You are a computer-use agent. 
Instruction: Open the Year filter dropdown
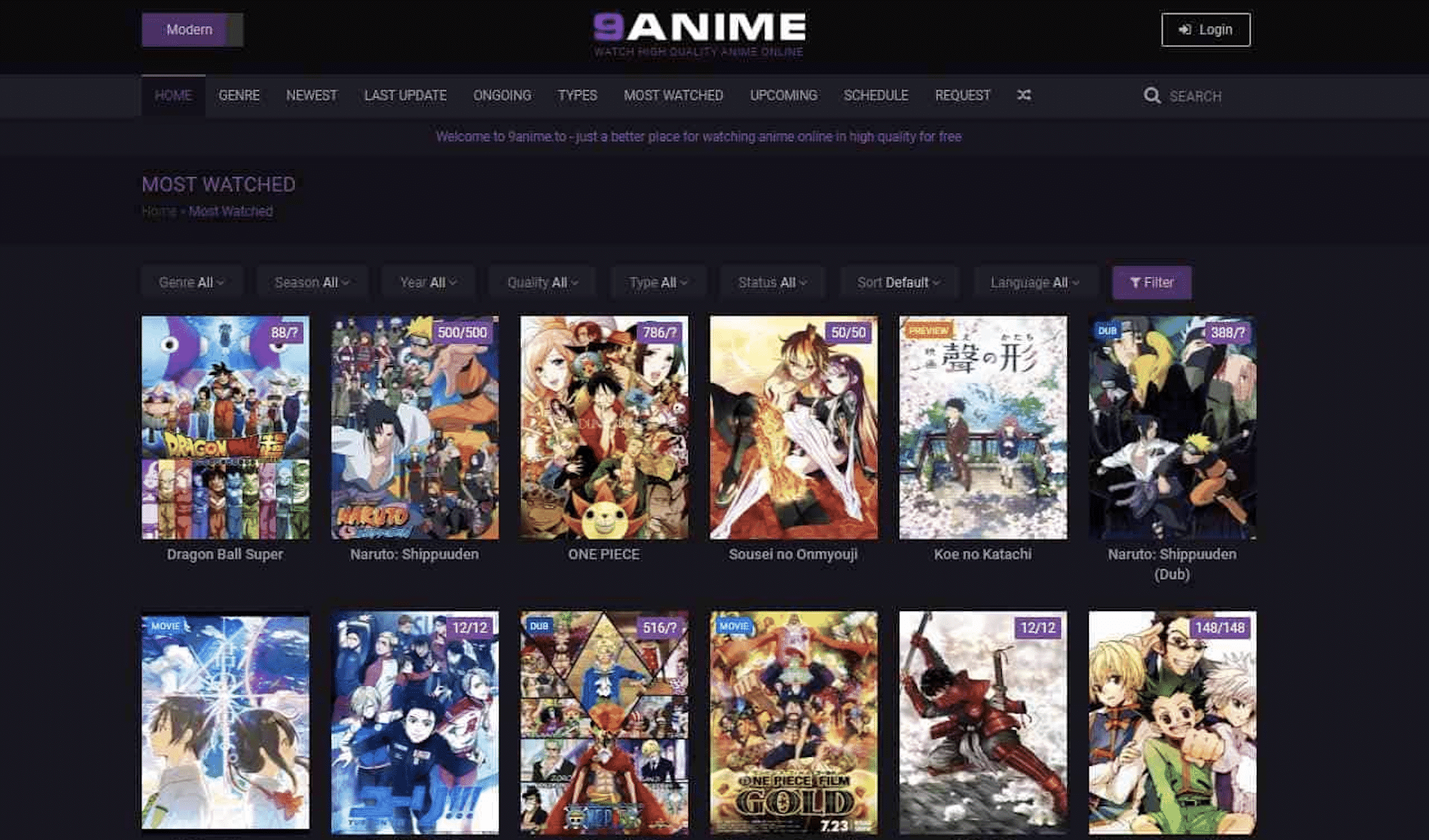(428, 283)
